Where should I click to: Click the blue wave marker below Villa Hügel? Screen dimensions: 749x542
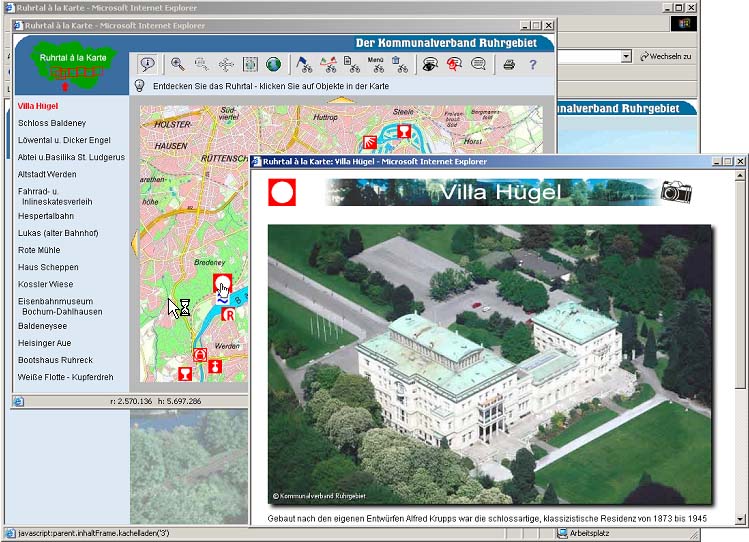click(222, 300)
